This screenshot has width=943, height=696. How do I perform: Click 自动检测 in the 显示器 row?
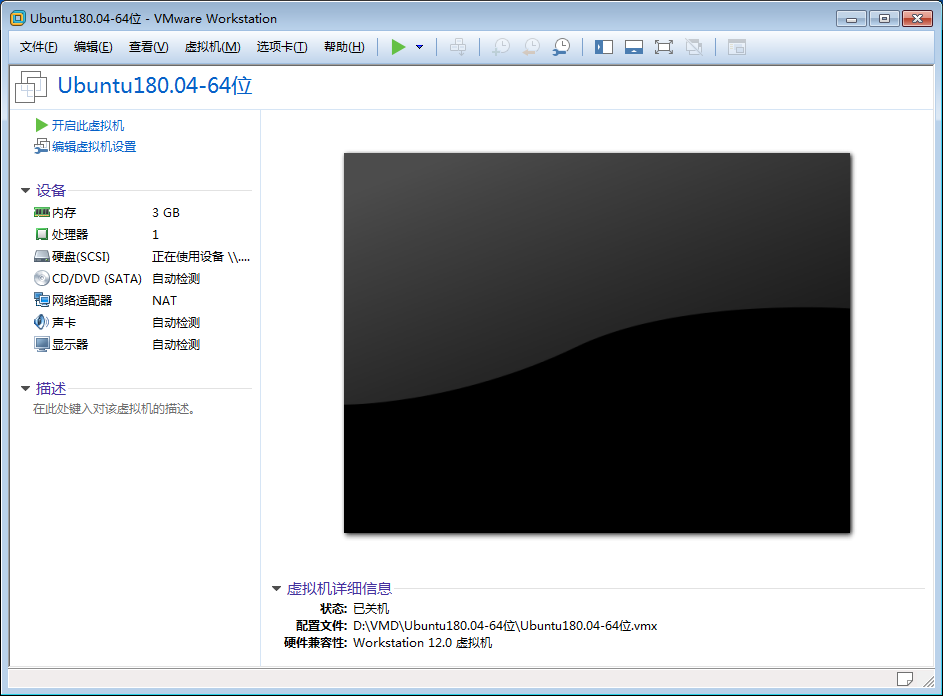point(176,344)
